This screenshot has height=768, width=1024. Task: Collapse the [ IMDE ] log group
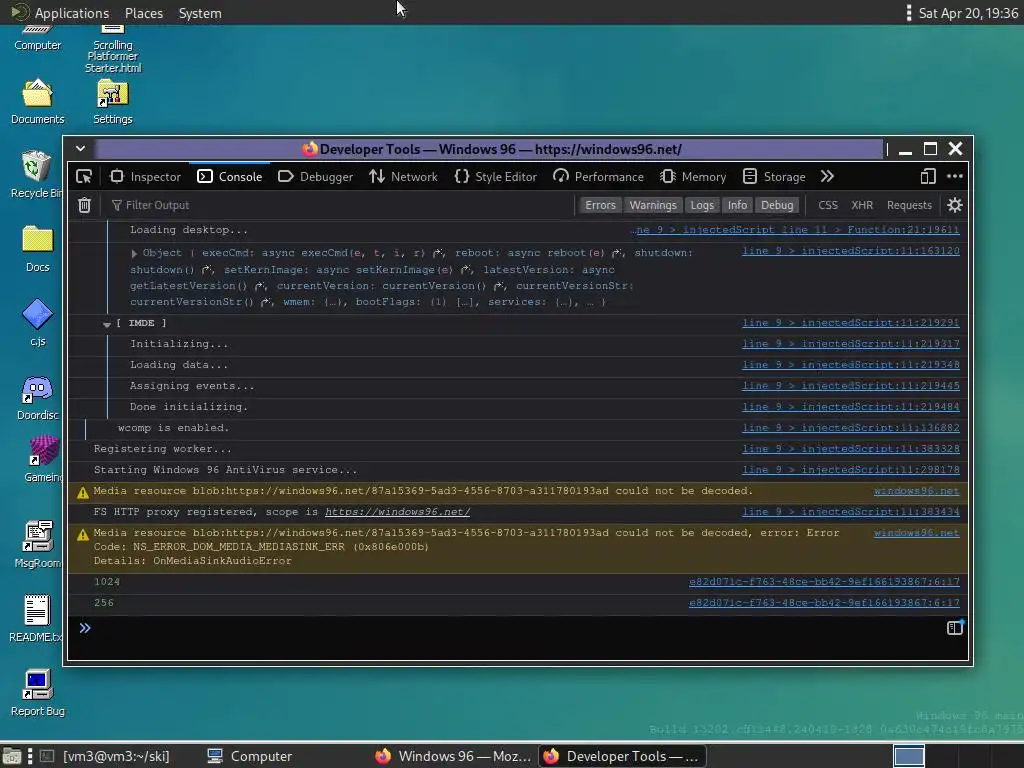click(x=106, y=324)
